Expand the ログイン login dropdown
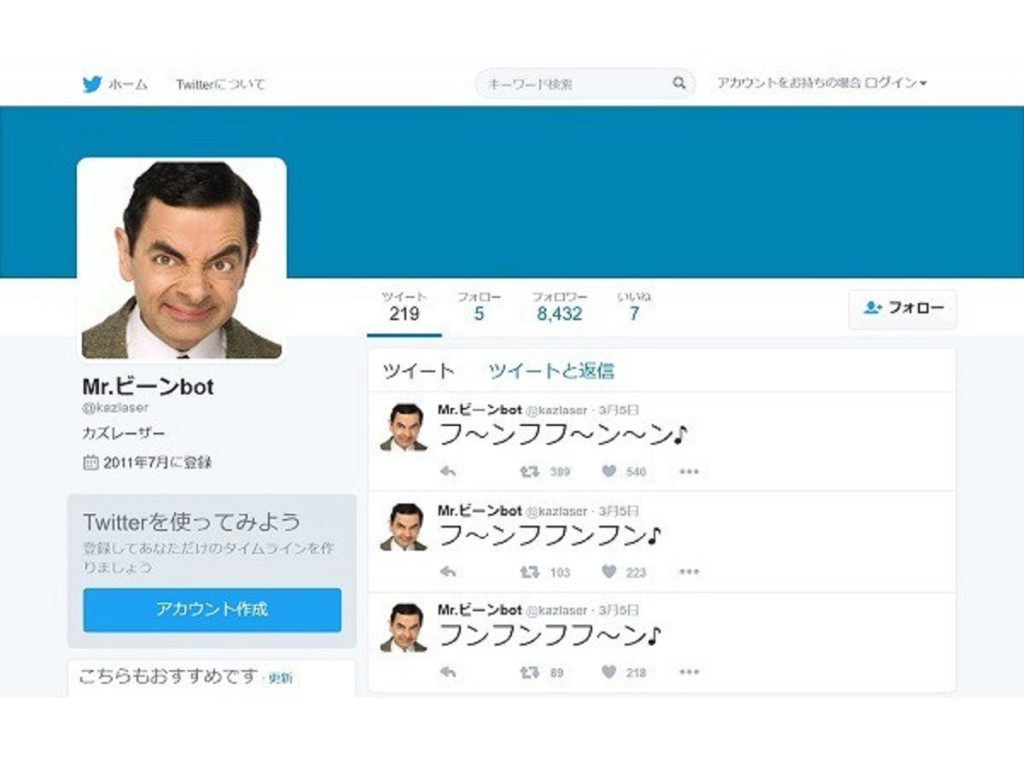This screenshot has width=1024, height=758. click(896, 84)
